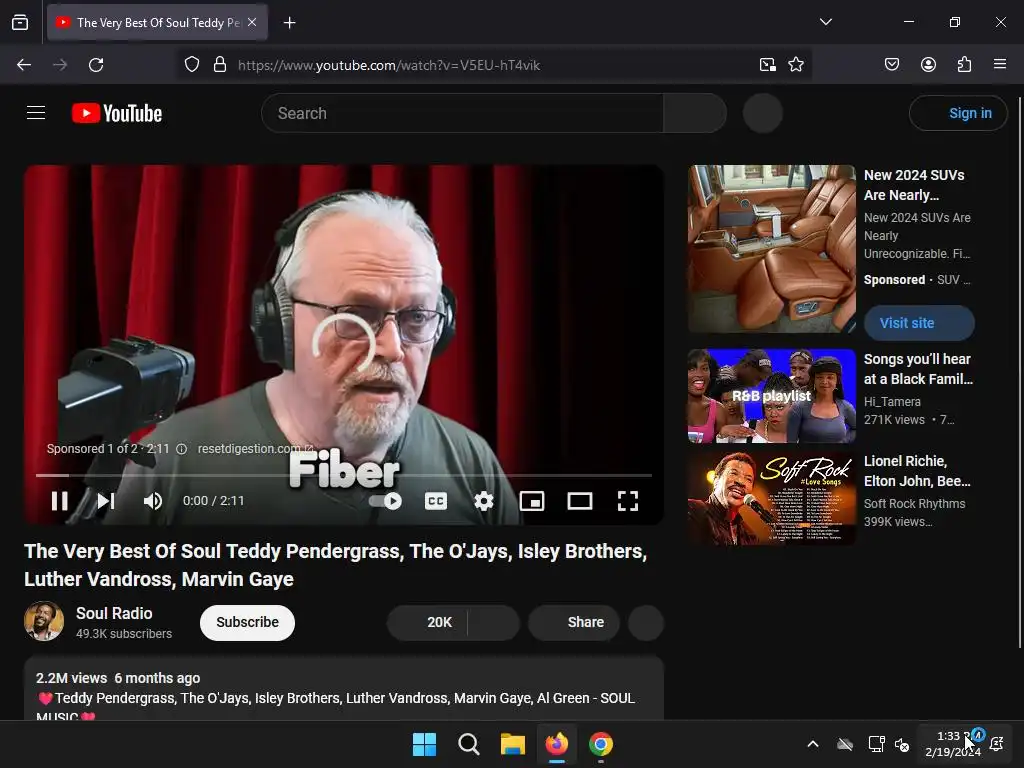Expand the video description box
The image size is (1024, 768).
(344, 689)
